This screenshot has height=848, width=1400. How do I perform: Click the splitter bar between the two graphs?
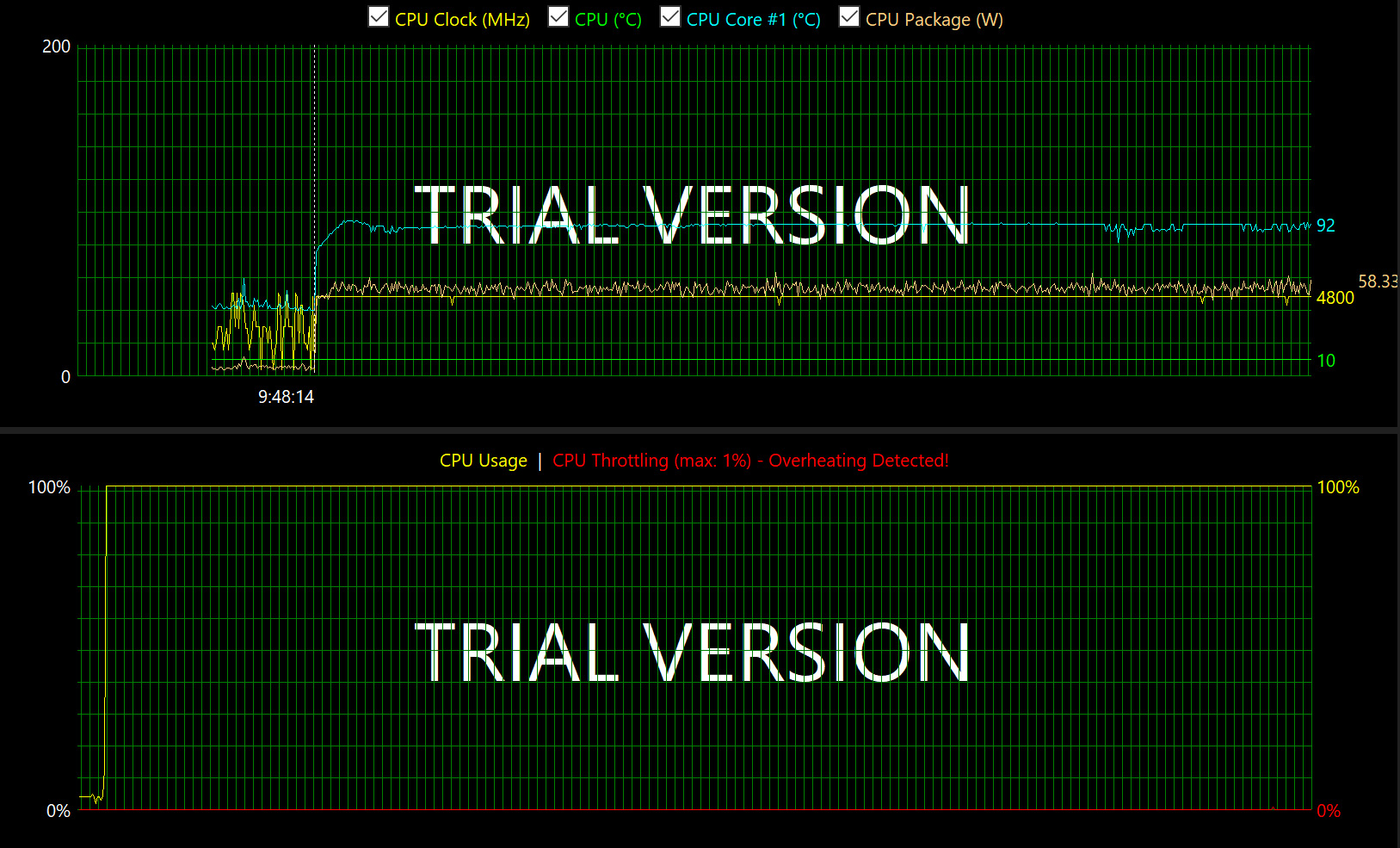pyautogui.click(x=700, y=430)
